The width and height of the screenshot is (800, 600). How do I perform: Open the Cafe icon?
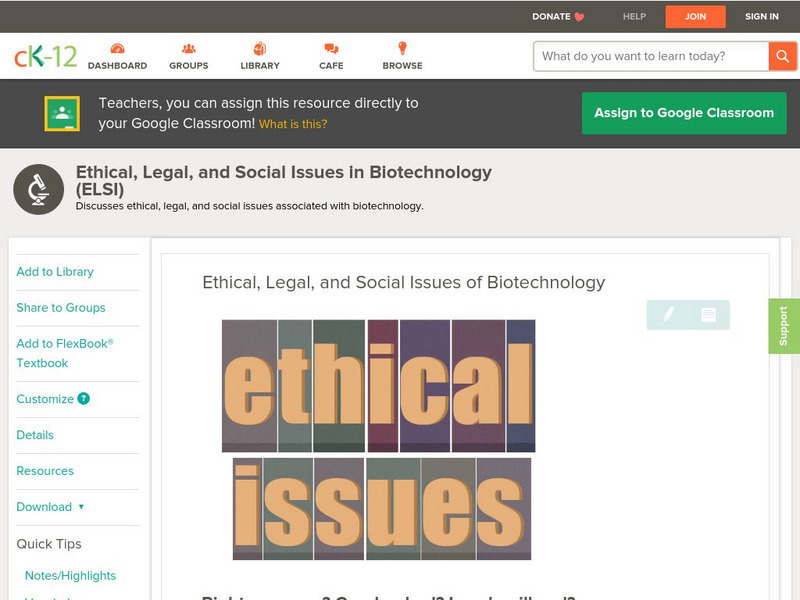[x=331, y=49]
